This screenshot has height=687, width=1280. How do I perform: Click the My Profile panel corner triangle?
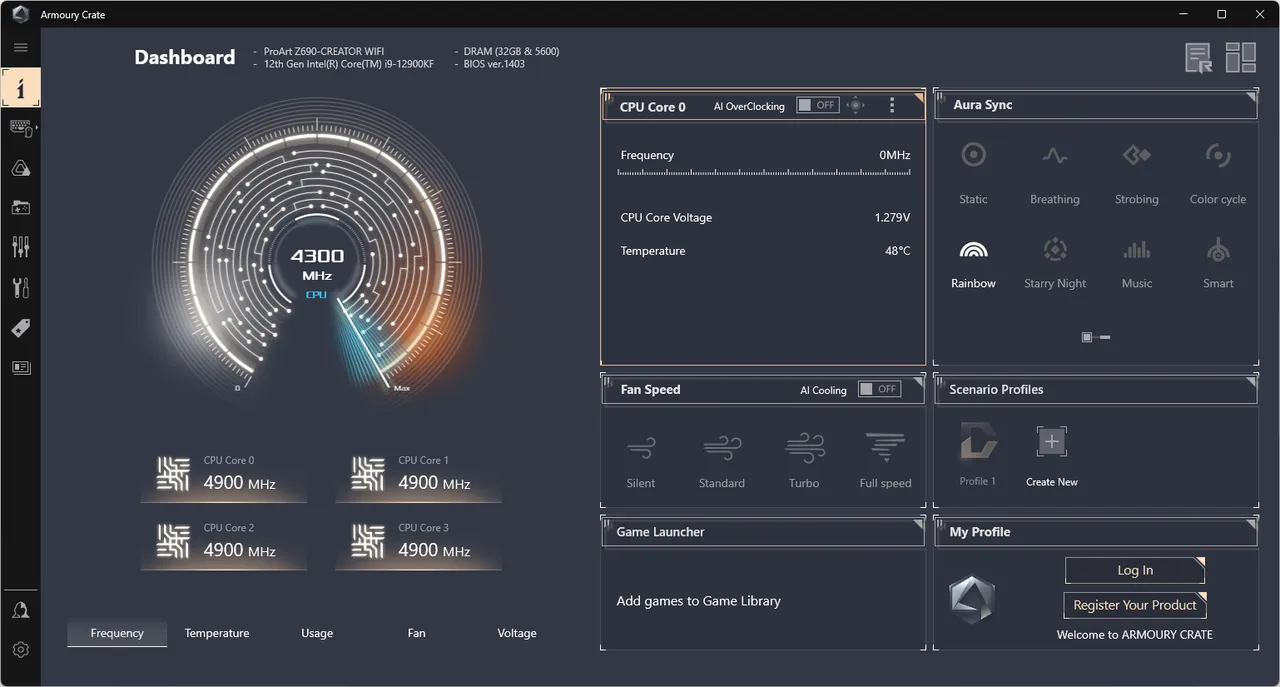[1251, 524]
